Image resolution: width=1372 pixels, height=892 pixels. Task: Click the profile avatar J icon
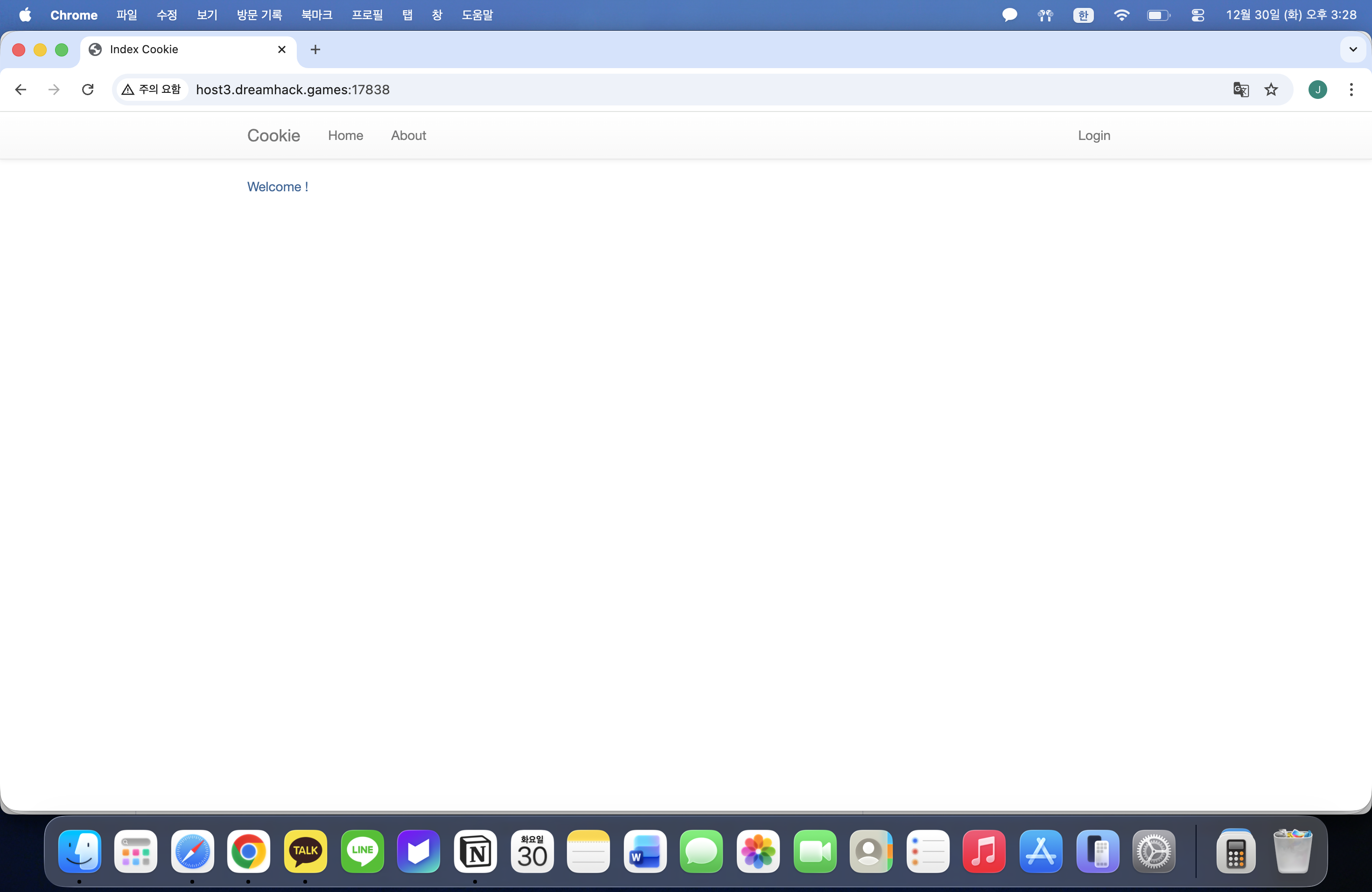coord(1317,89)
